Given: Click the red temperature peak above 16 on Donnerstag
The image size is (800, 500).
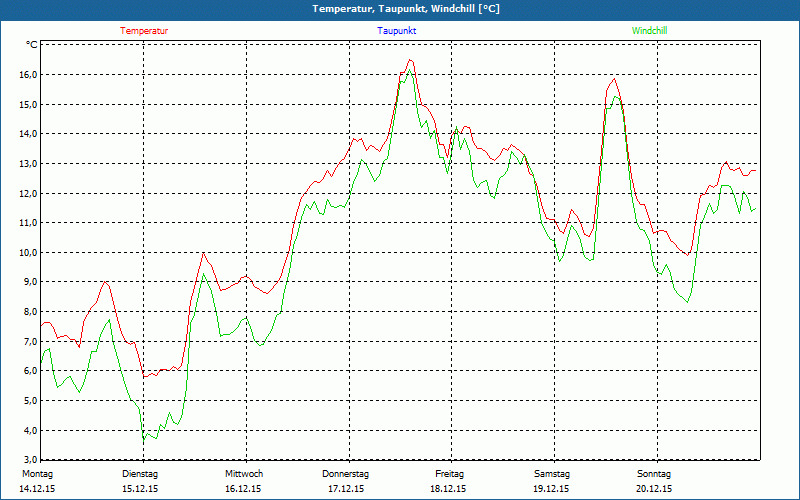Looking at the screenshot, I should (x=410, y=60).
